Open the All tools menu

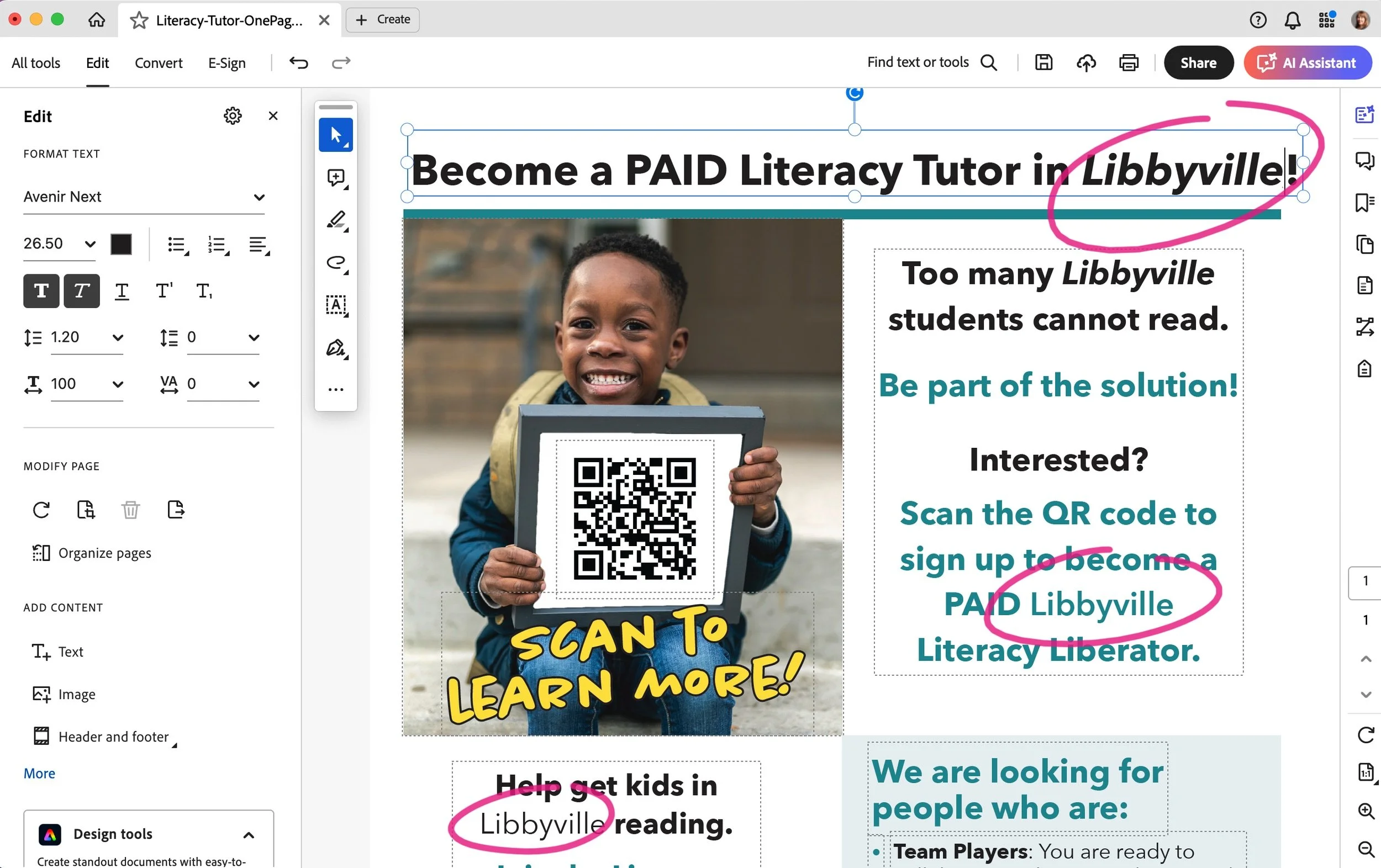pyautogui.click(x=35, y=62)
